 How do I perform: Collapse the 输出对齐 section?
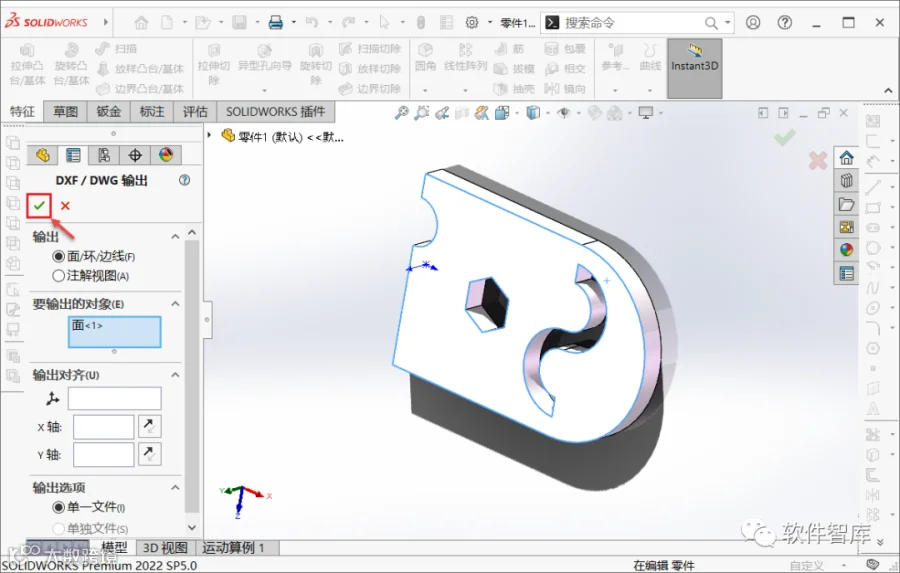click(175, 375)
